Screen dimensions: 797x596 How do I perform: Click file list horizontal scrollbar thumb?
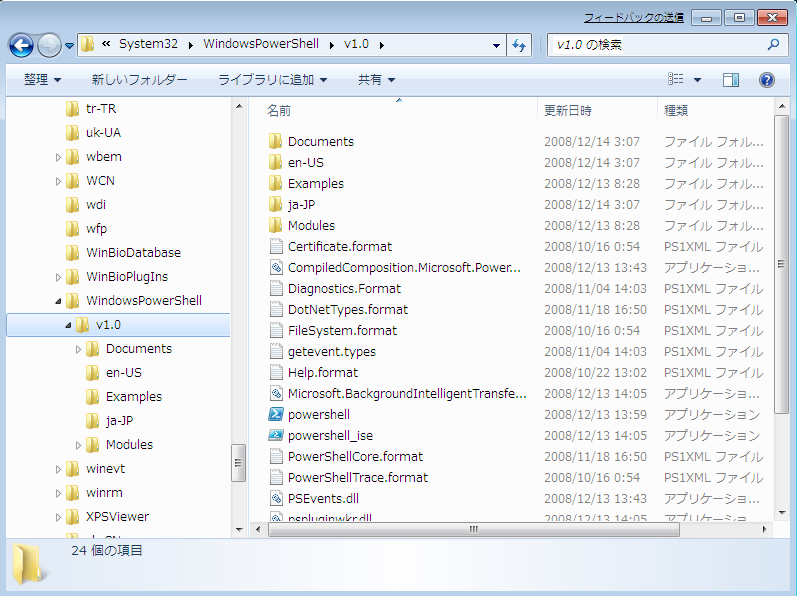(x=474, y=529)
